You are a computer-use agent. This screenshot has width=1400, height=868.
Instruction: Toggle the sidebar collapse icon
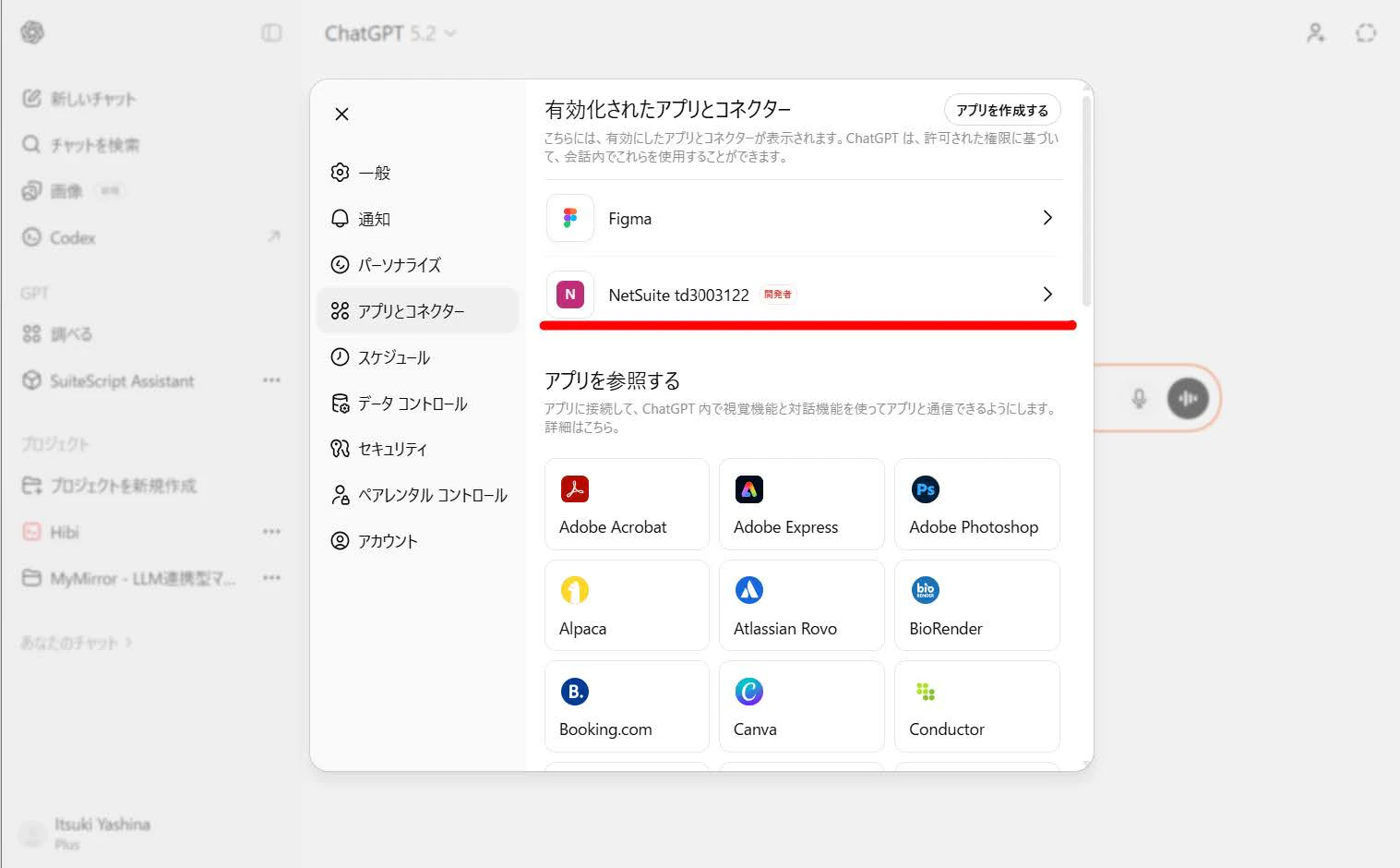(x=271, y=33)
